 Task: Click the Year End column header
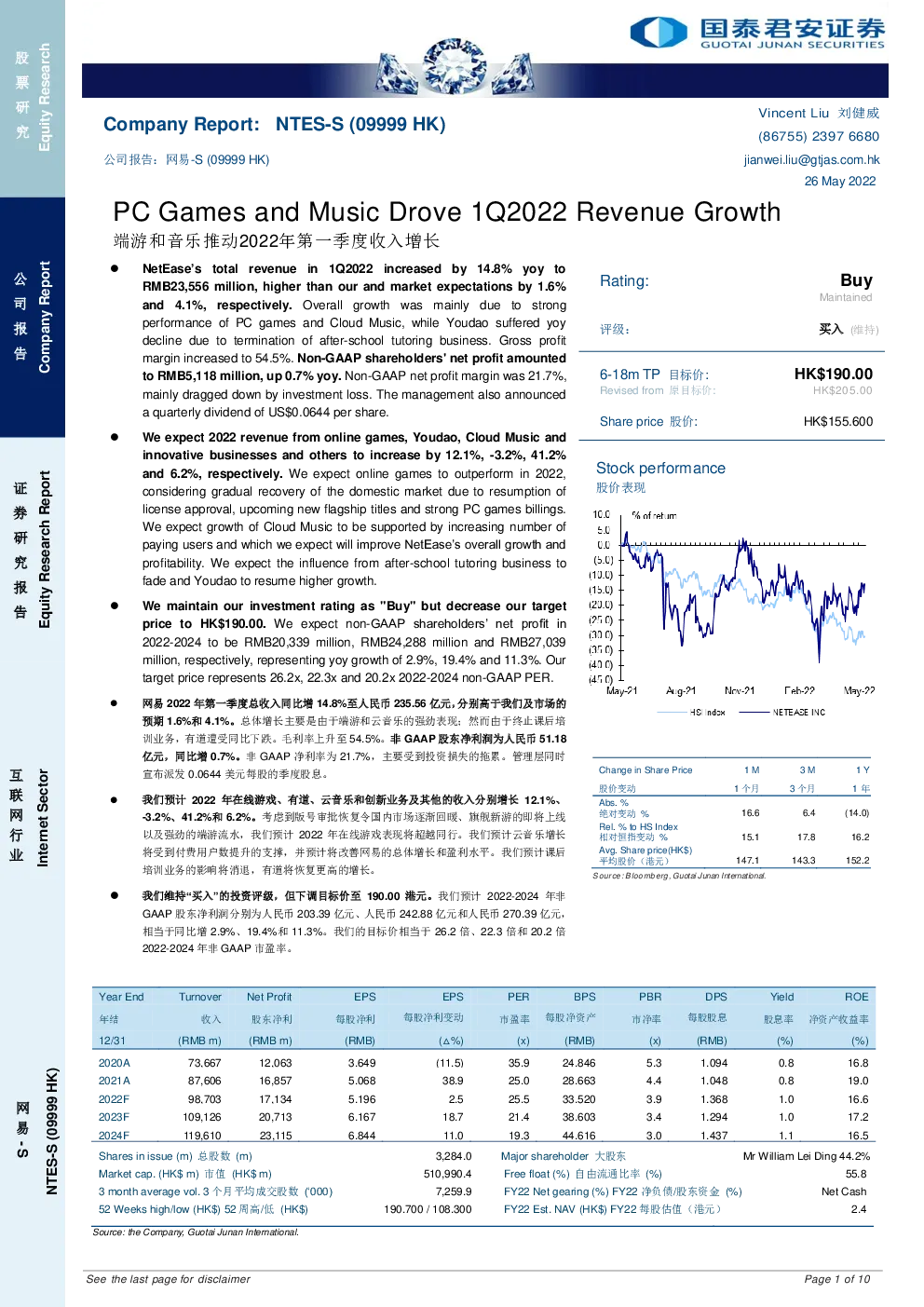[121, 997]
